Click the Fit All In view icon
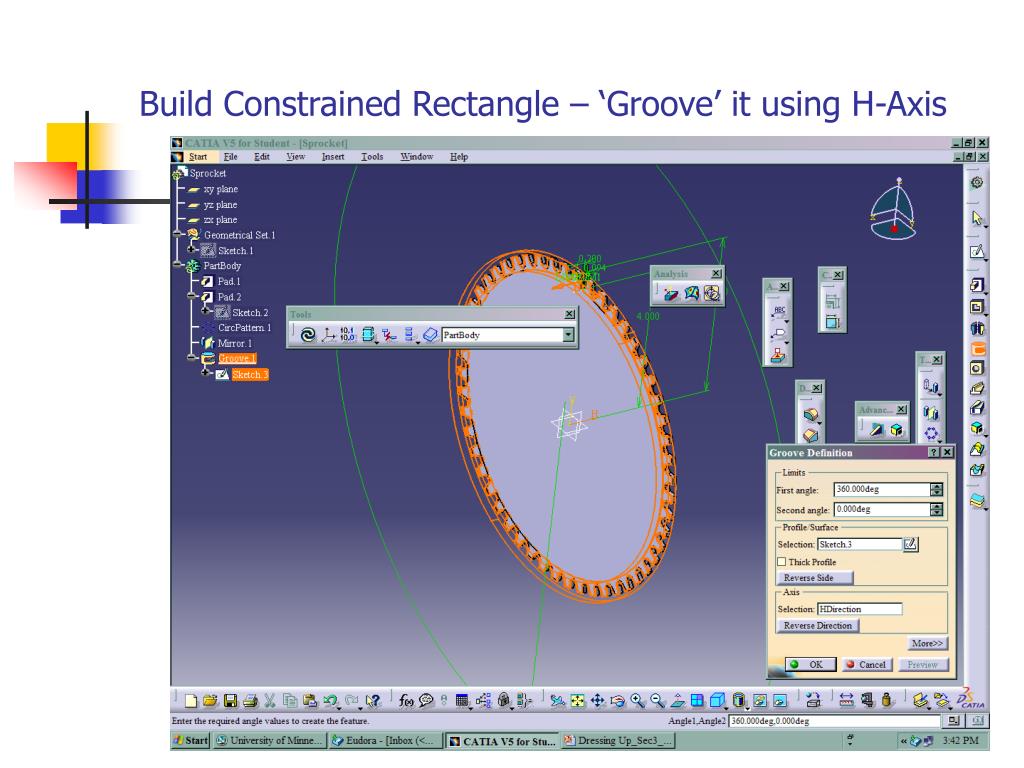The image size is (1024, 768). pos(578,702)
